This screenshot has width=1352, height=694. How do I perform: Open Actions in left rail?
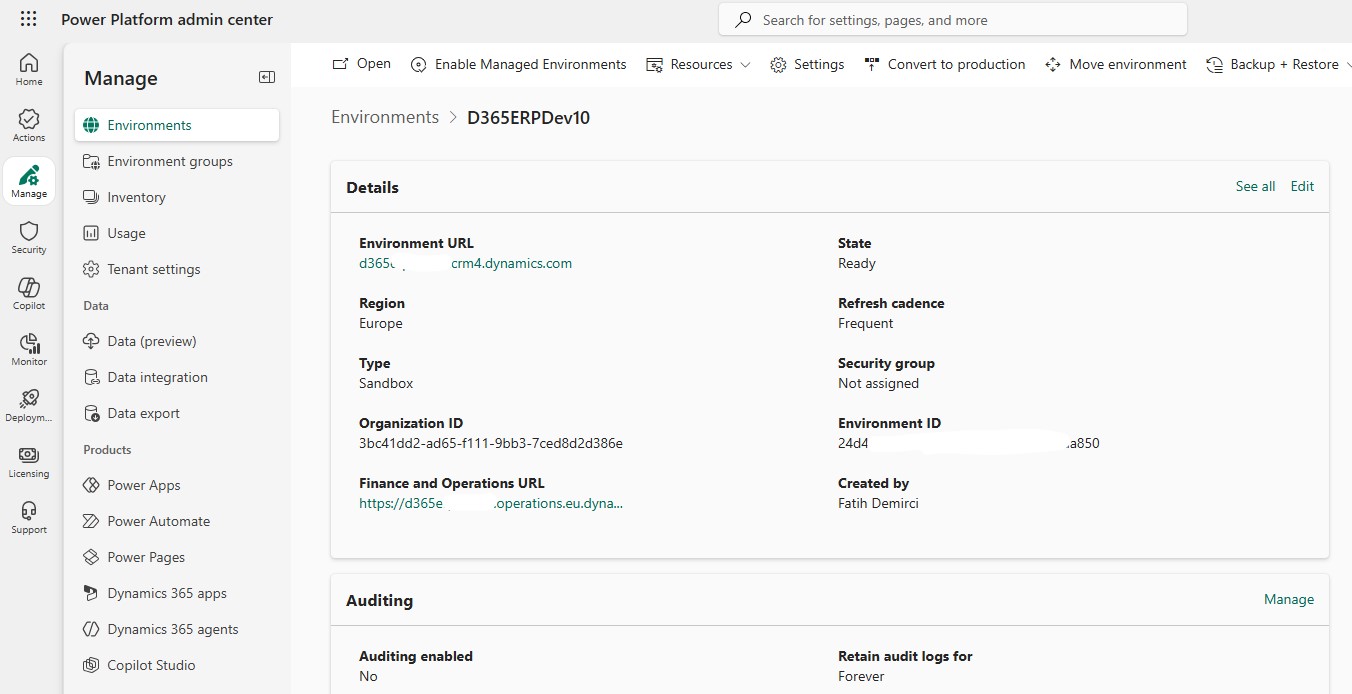pos(29,125)
